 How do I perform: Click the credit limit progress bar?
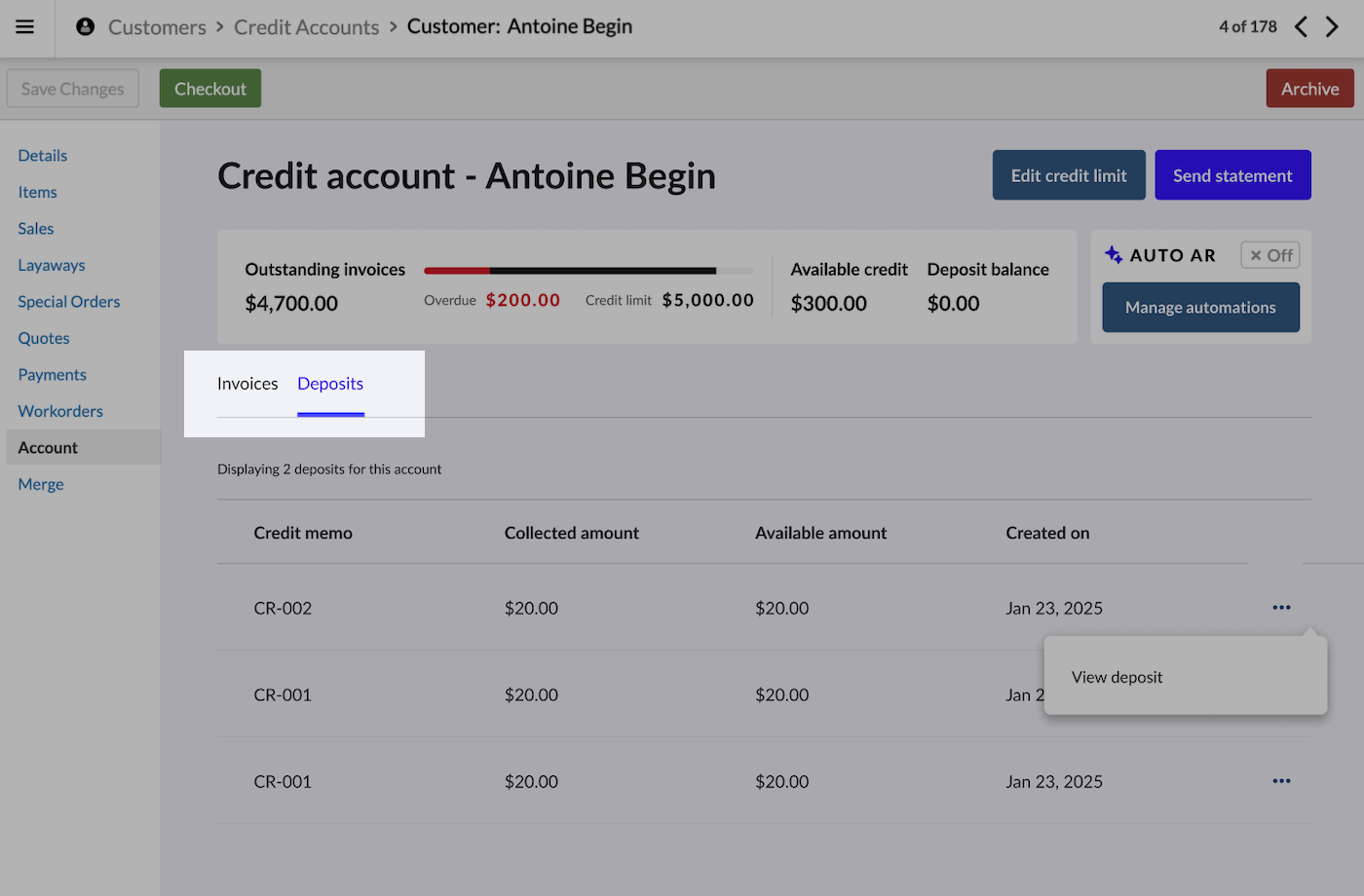[588, 271]
